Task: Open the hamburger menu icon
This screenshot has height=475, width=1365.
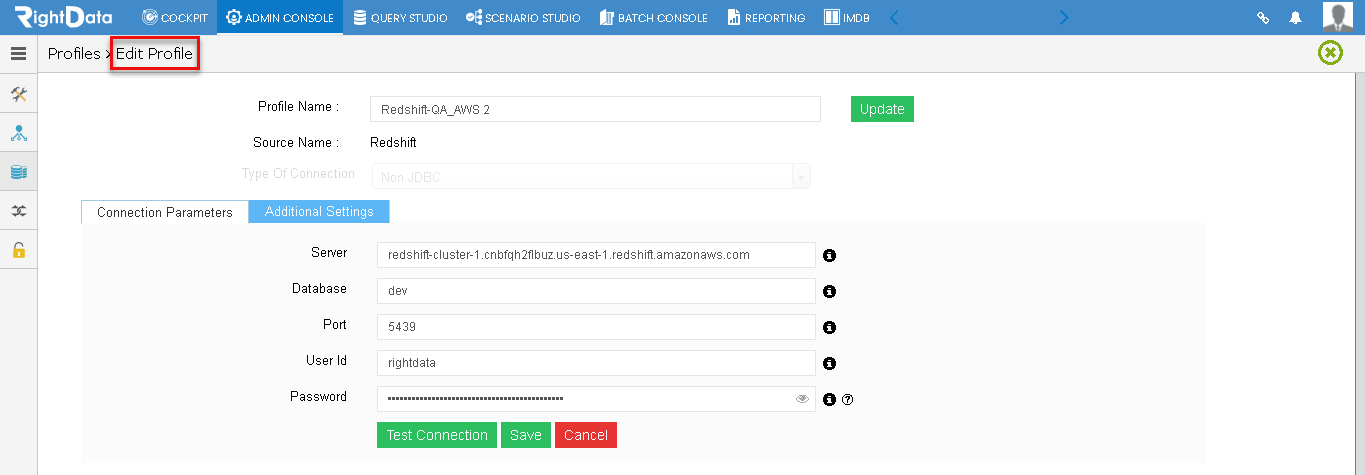Action: click(x=18, y=54)
